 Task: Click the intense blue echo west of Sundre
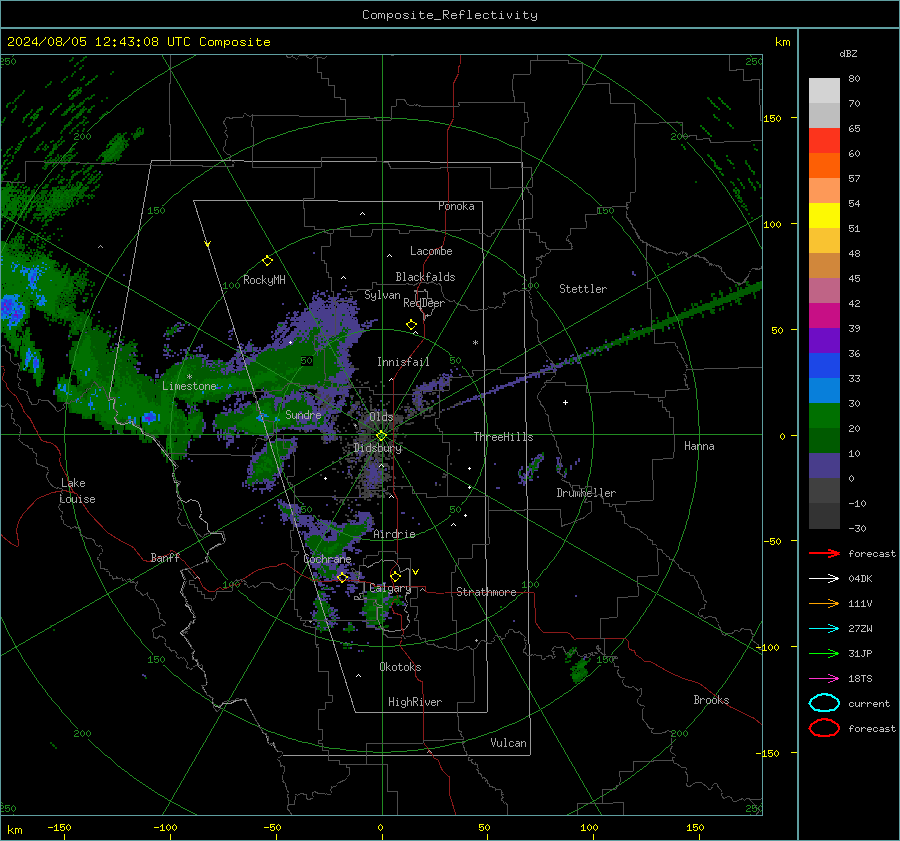150,417
